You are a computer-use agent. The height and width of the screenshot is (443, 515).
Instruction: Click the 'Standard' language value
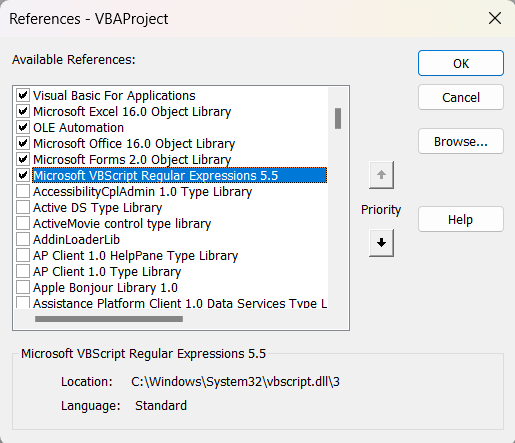coord(161,406)
